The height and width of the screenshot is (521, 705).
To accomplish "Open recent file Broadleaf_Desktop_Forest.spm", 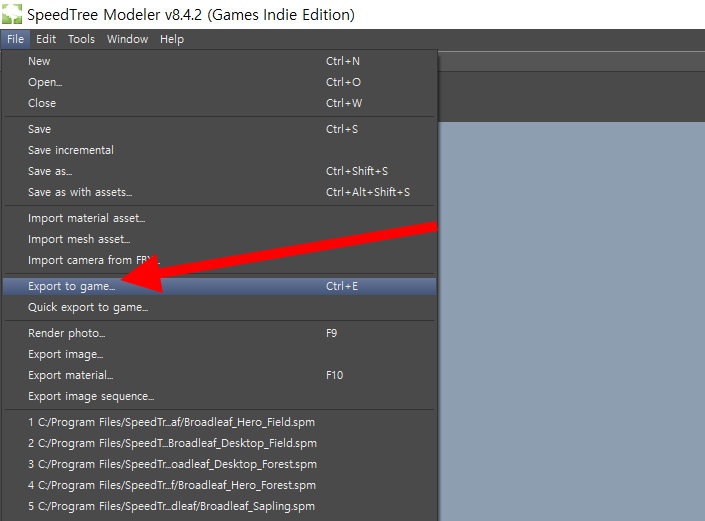I will pyautogui.click(x=219, y=464).
